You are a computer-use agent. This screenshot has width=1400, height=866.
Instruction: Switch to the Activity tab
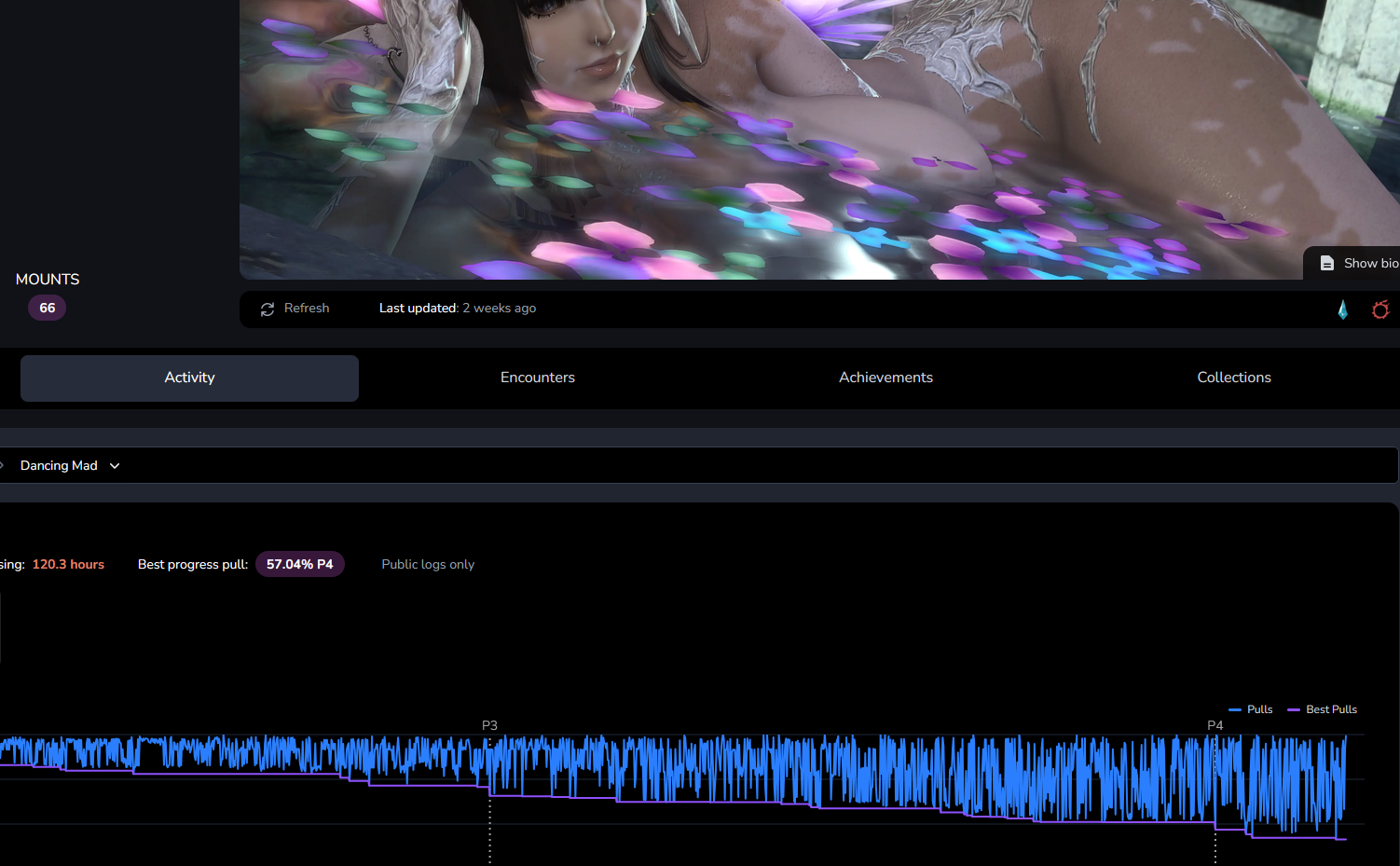pyautogui.click(x=189, y=378)
